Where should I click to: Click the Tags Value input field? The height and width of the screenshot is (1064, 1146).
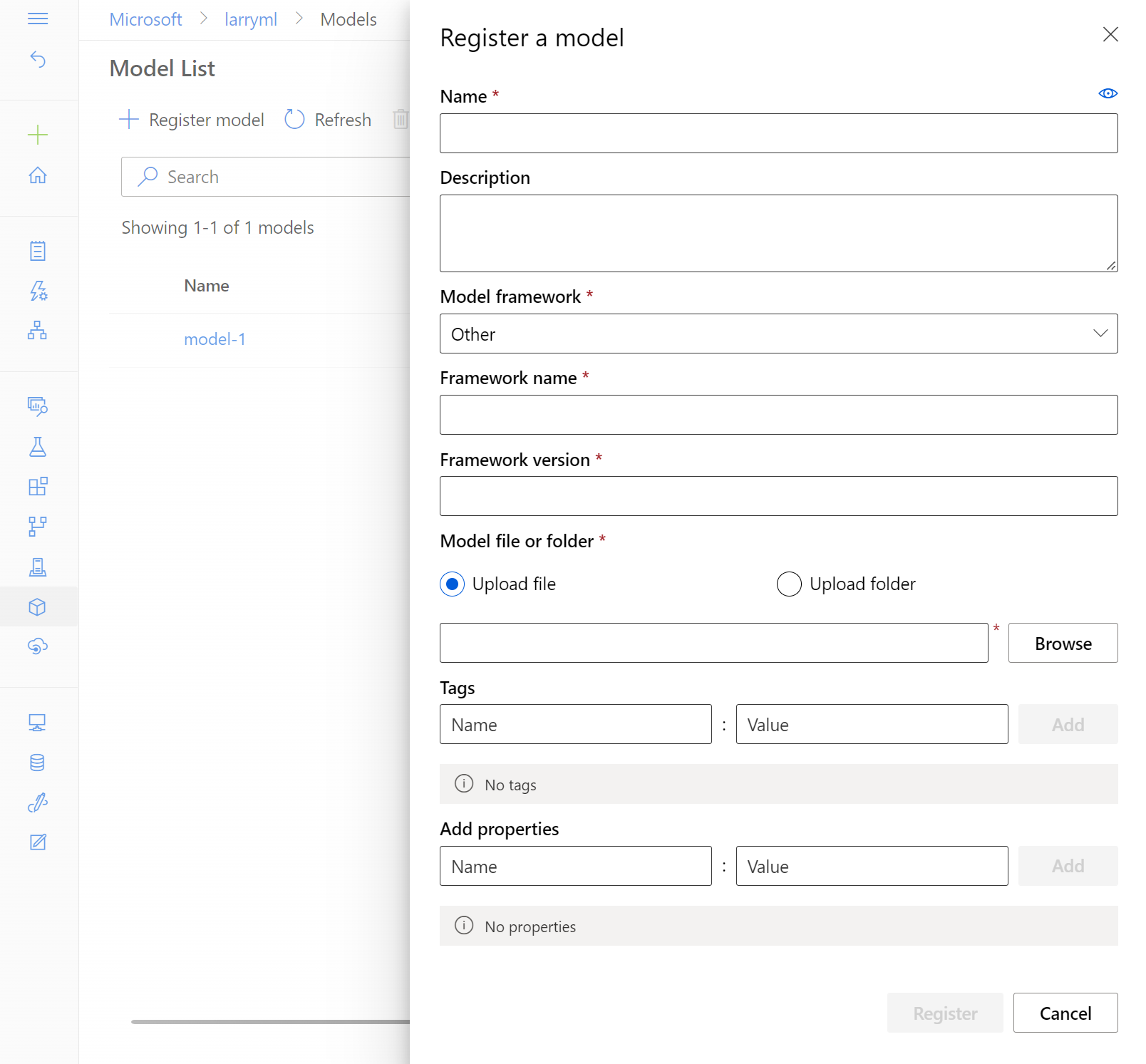pyautogui.click(x=872, y=724)
